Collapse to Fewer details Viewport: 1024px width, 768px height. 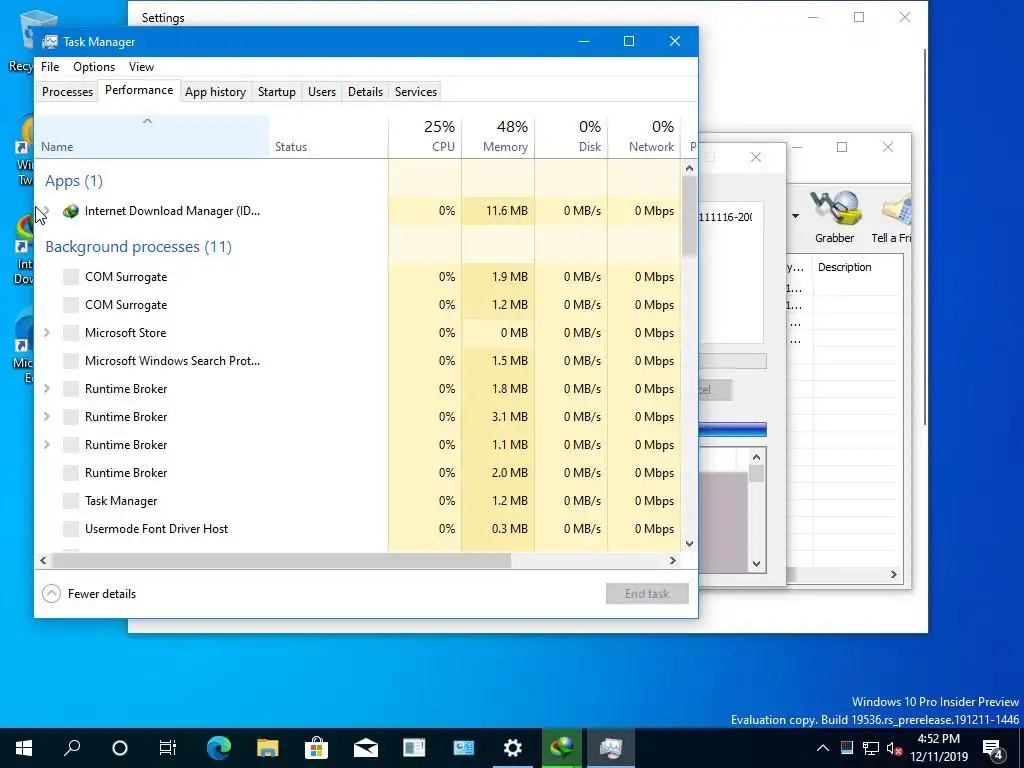tap(89, 594)
